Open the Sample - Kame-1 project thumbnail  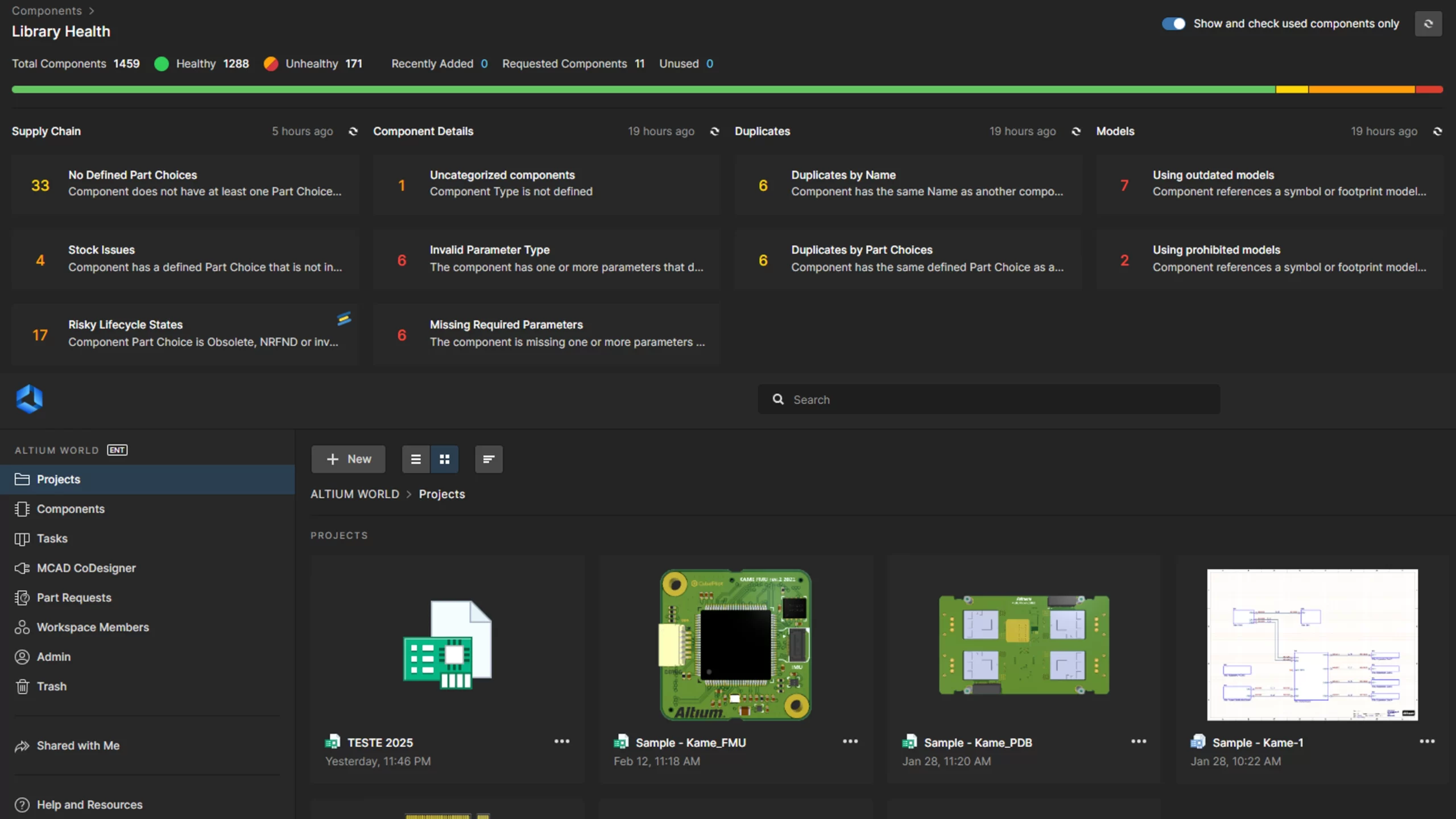pos(1312,644)
